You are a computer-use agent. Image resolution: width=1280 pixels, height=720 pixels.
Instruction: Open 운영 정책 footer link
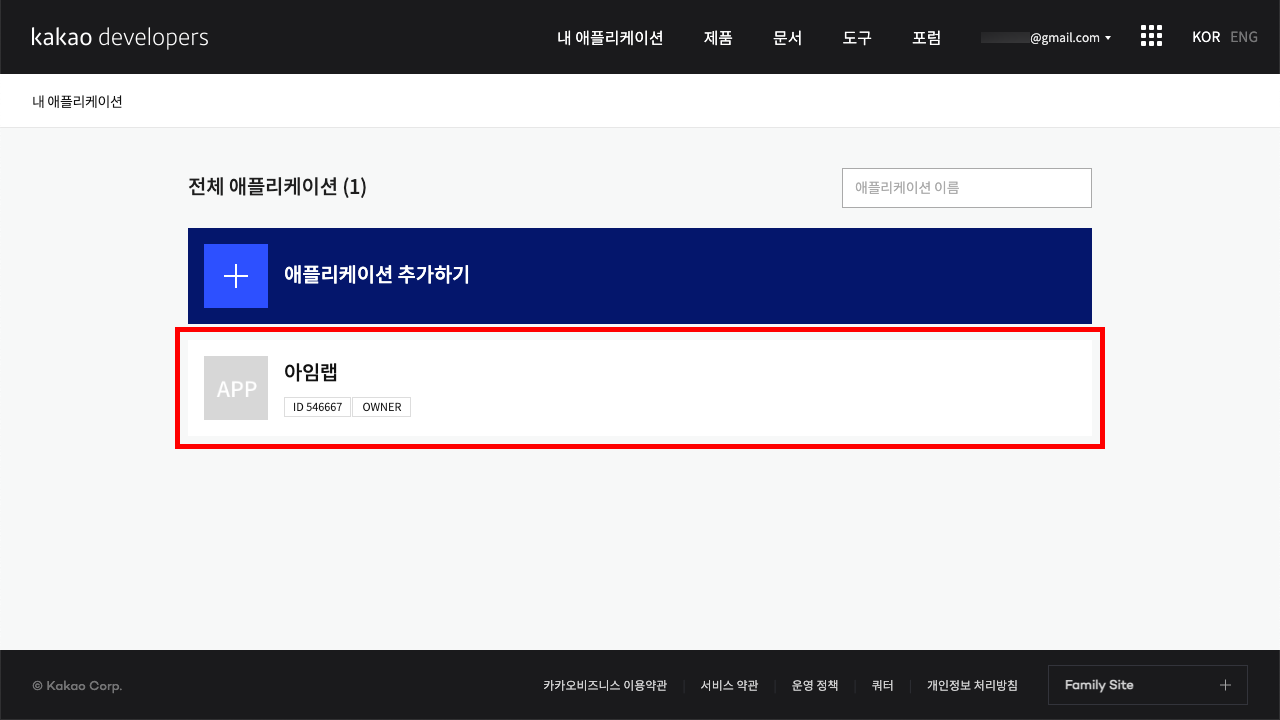[815, 686]
